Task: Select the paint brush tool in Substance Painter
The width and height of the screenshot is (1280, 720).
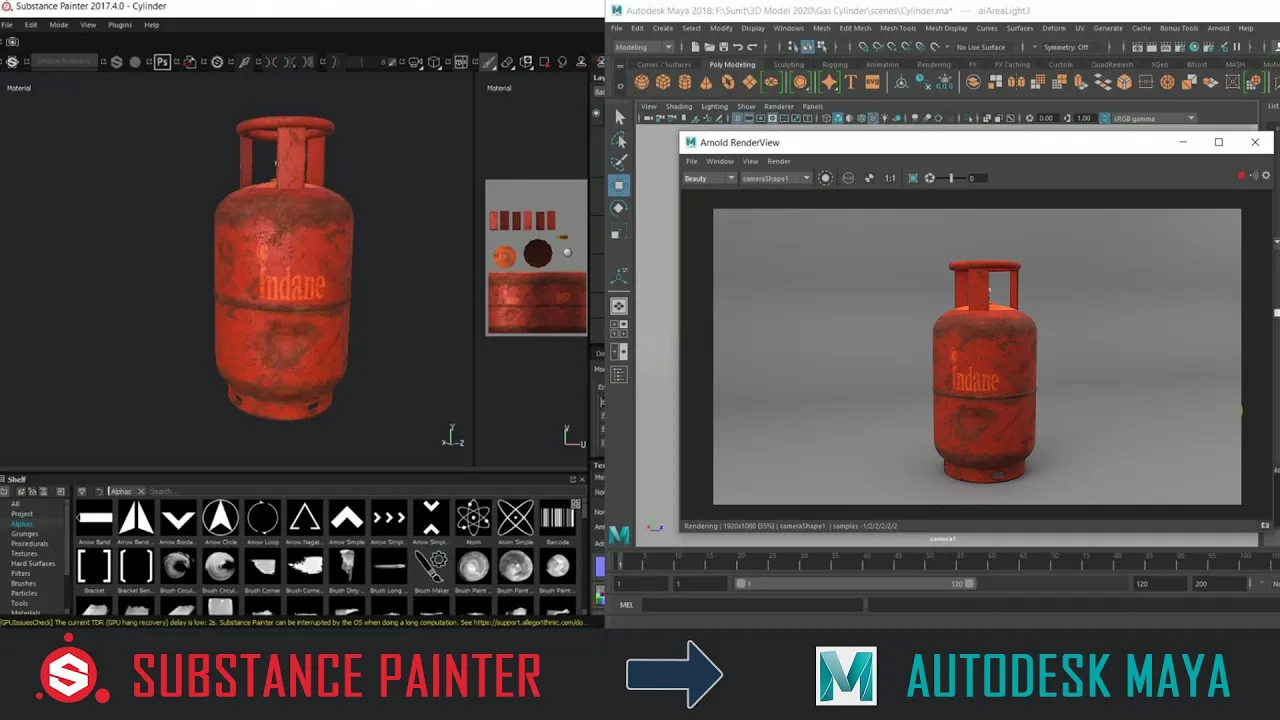Action: pyautogui.click(x=488, y=62)
